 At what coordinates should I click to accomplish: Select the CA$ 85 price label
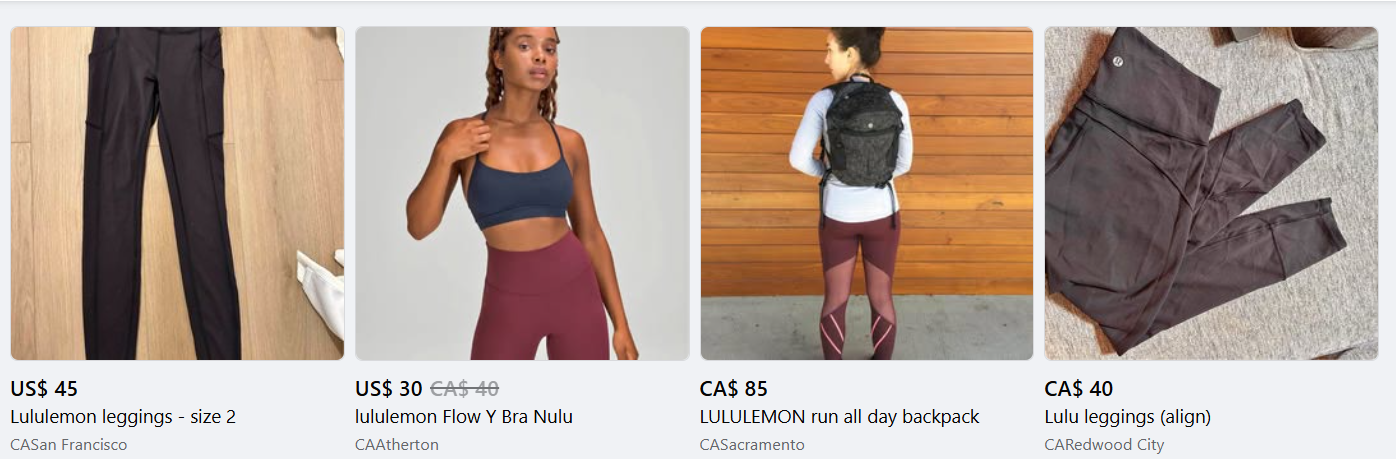pyautogui.click(x=734, y=389)
